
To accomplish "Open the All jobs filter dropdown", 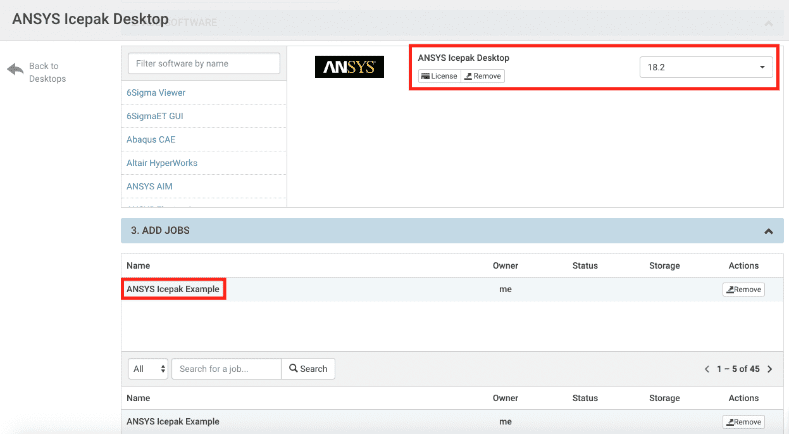I will [149, 369].
